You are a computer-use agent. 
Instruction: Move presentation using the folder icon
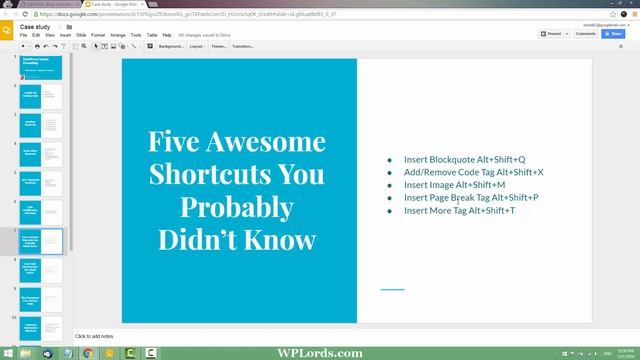69,27
